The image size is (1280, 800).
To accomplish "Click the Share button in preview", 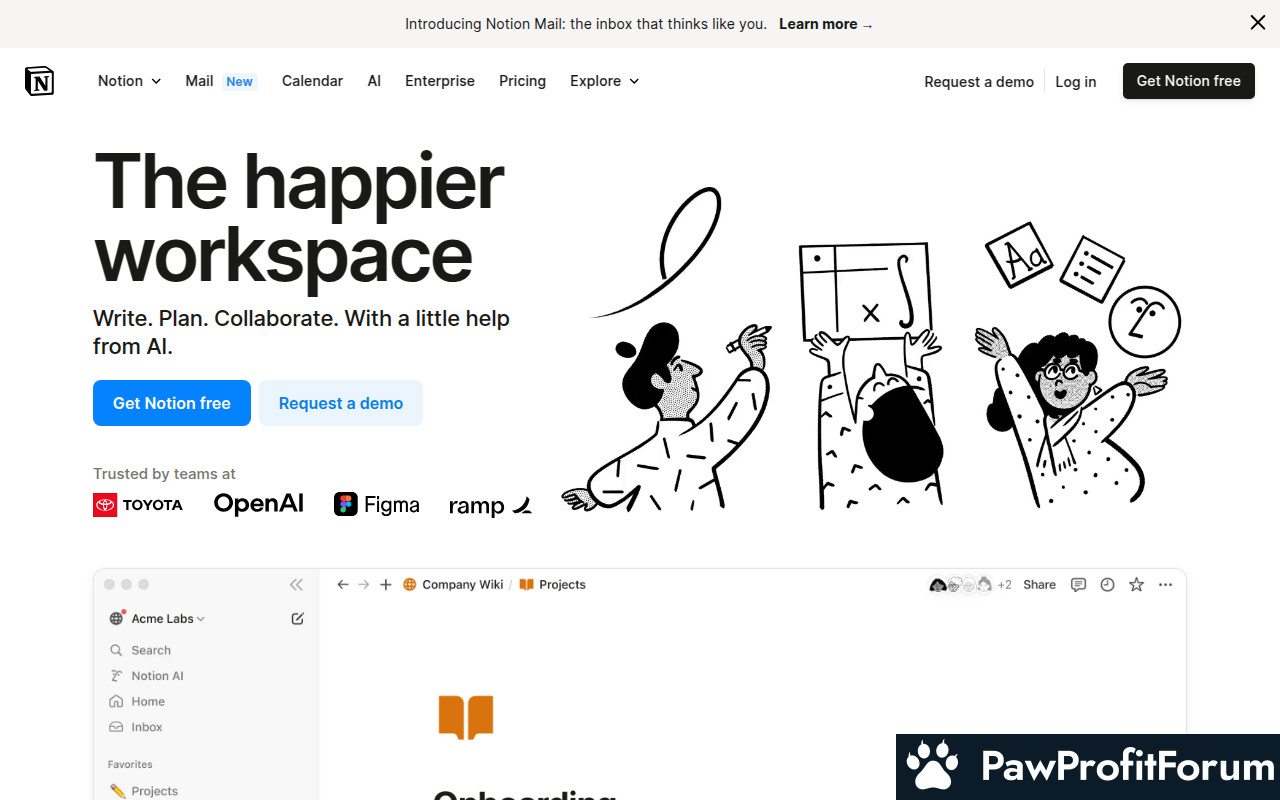I will (1039, 585).
